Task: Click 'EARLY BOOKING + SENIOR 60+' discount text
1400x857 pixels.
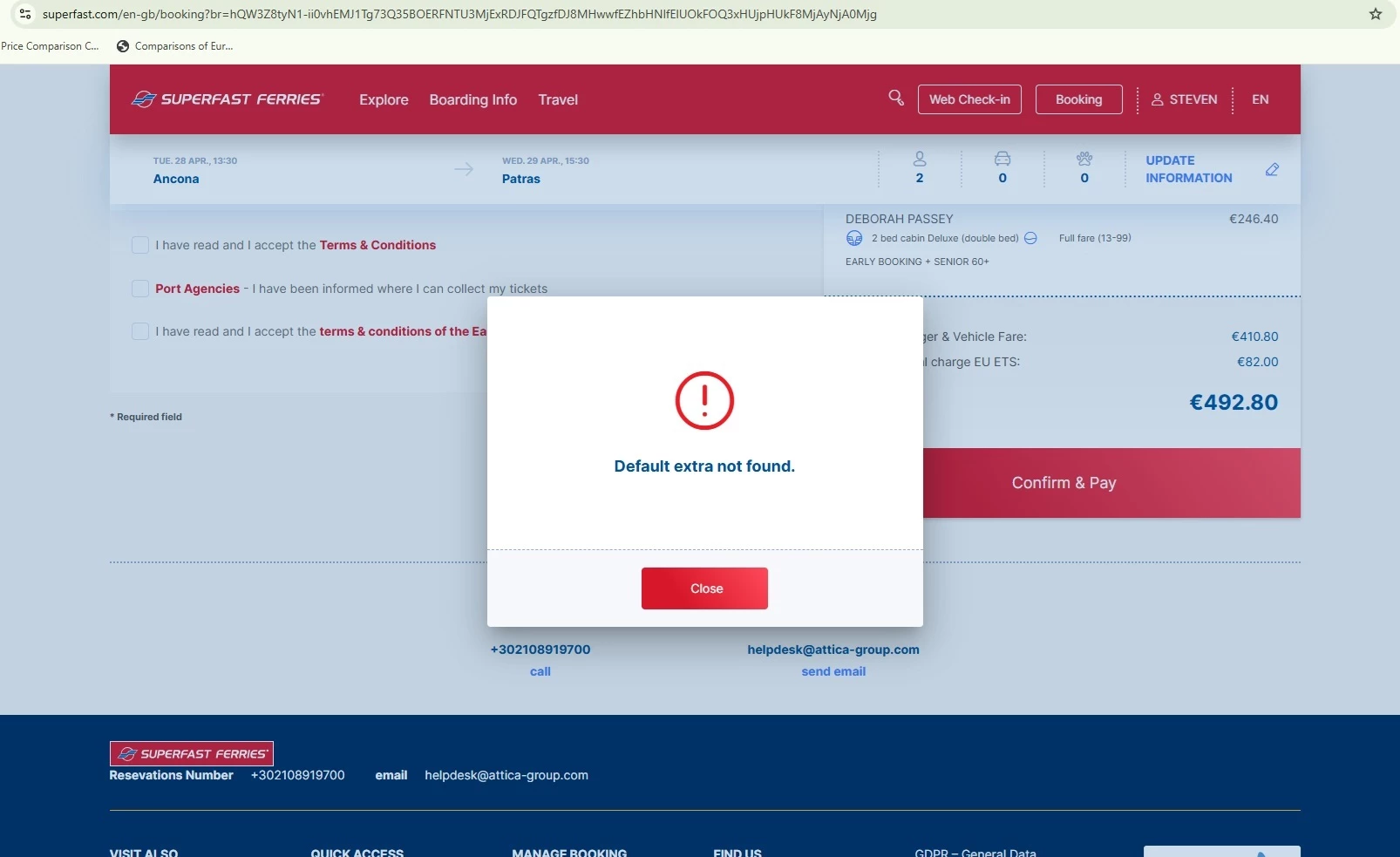Action: point(917,262)
